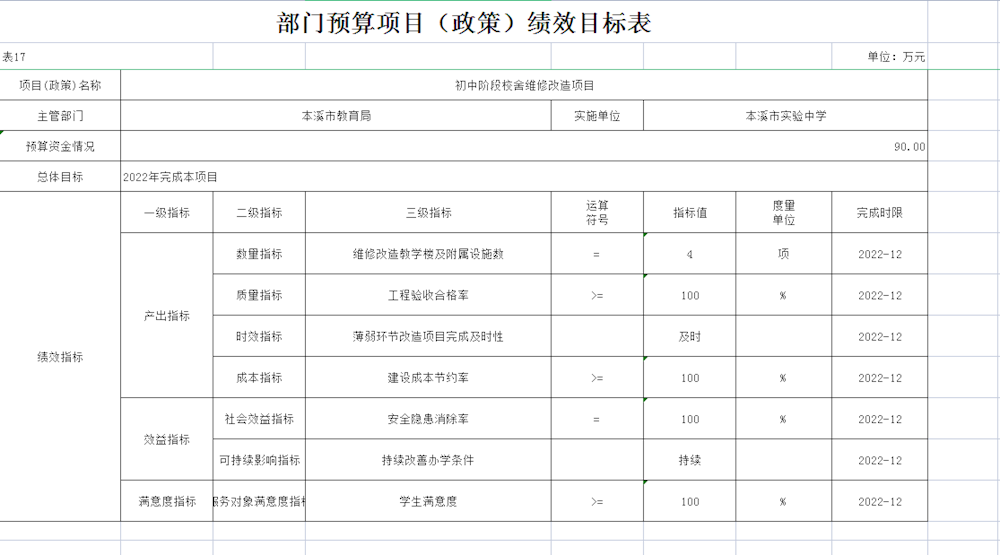Select the operator = in 安全隐患消除率 row

(597, 418)
